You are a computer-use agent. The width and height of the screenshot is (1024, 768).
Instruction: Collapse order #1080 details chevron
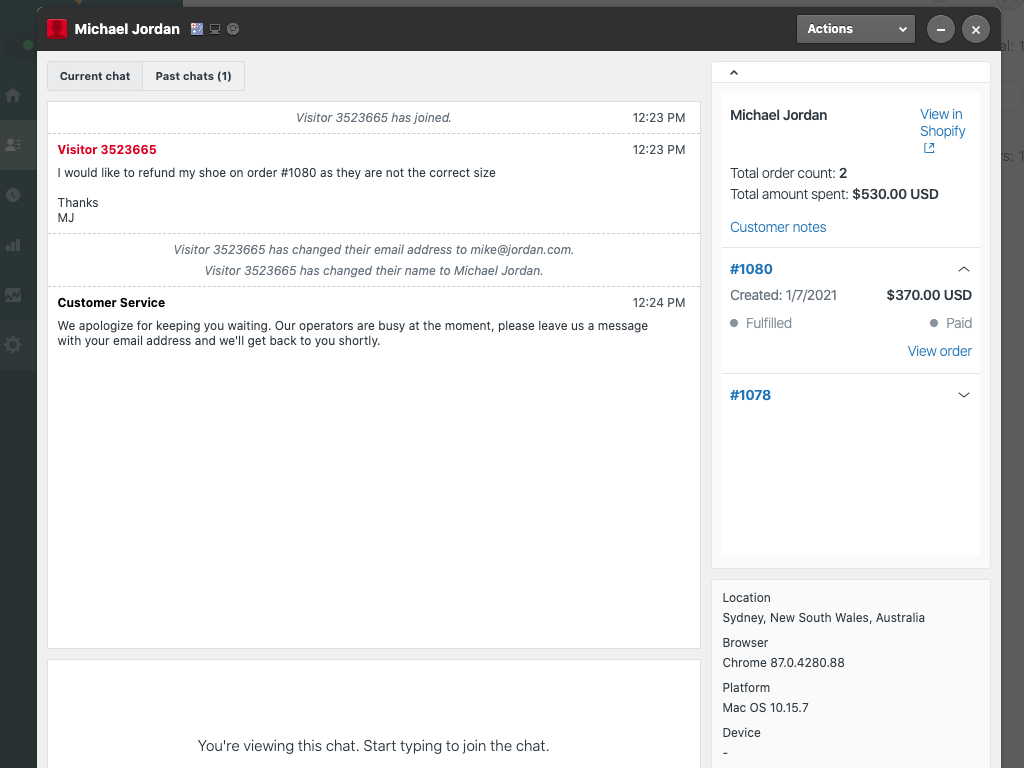pos(964,269)
